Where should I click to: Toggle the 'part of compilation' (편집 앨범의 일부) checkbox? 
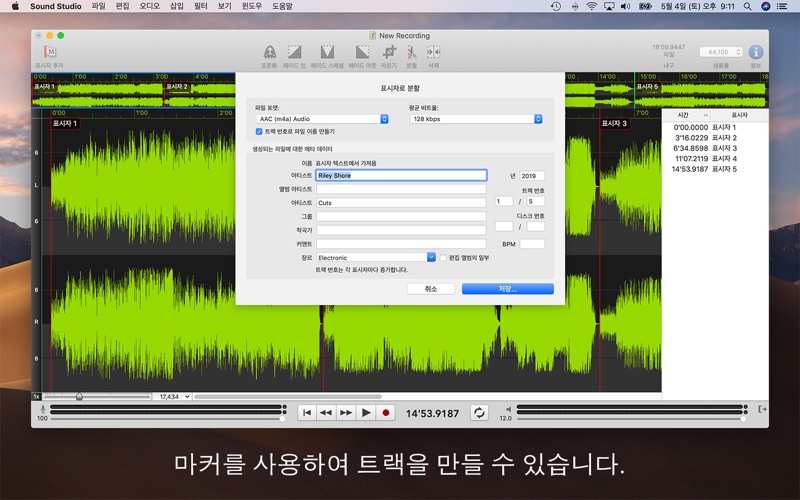click(443, 258)
